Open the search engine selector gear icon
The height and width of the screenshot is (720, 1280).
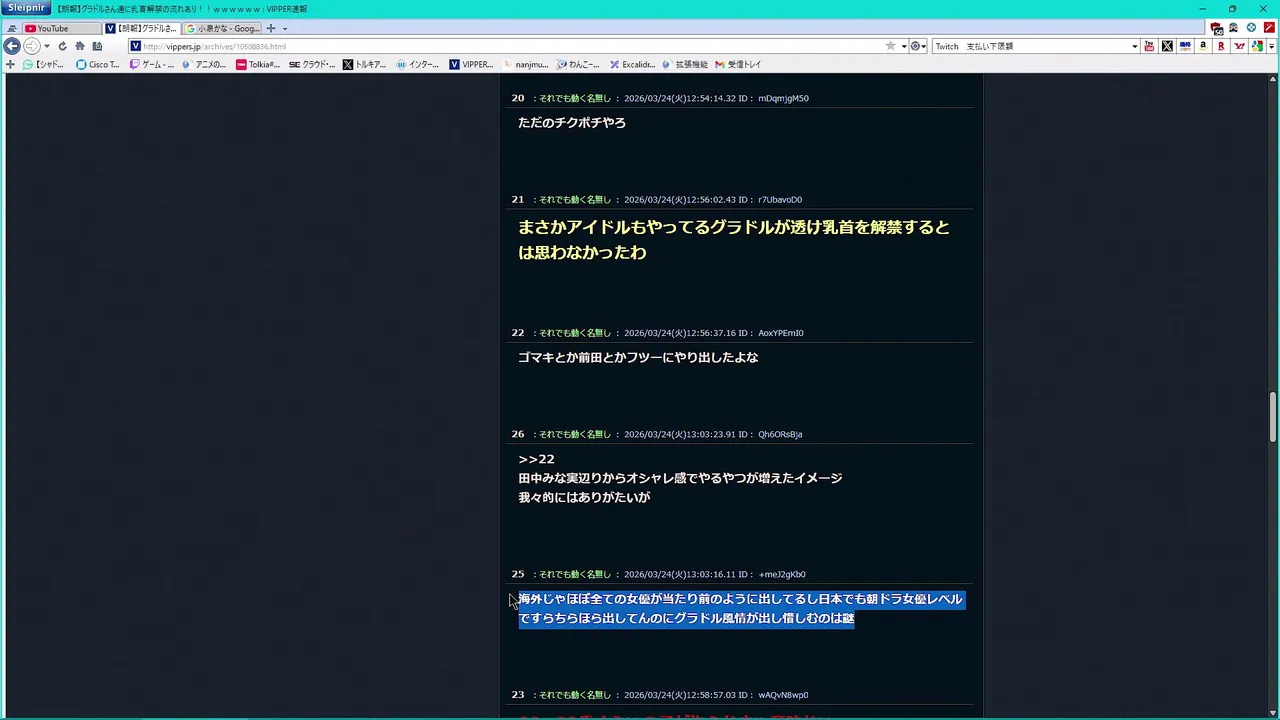pyautogui.click(x=917, y=46)
